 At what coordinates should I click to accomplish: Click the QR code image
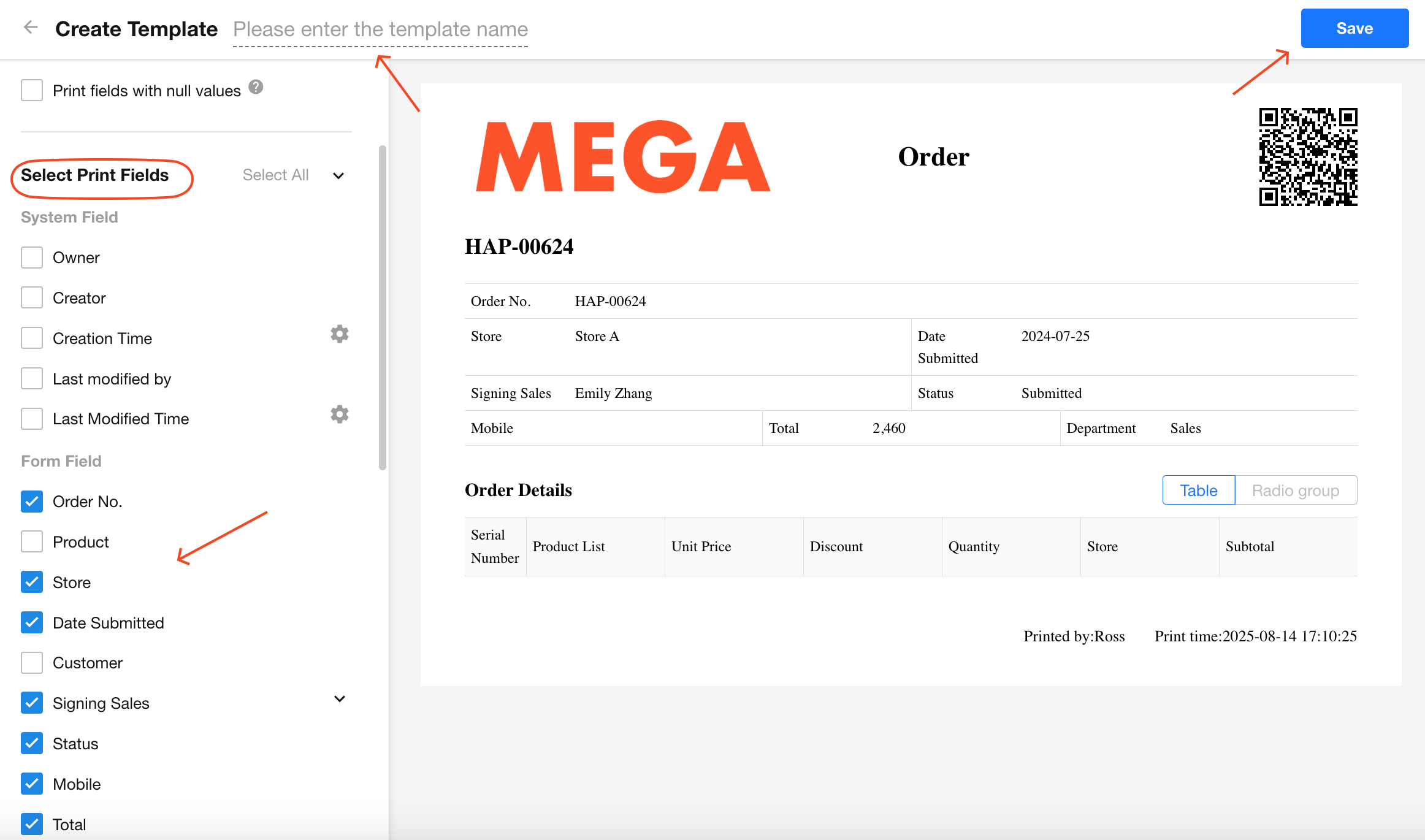1308,157
